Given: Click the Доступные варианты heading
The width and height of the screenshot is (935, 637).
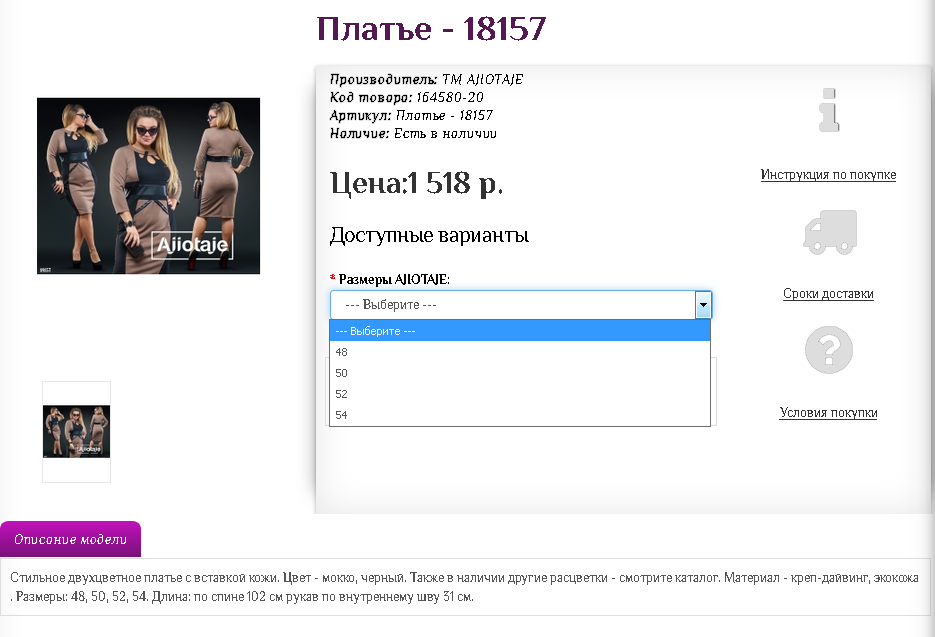Looking at the screenshot, I should 429,235.
